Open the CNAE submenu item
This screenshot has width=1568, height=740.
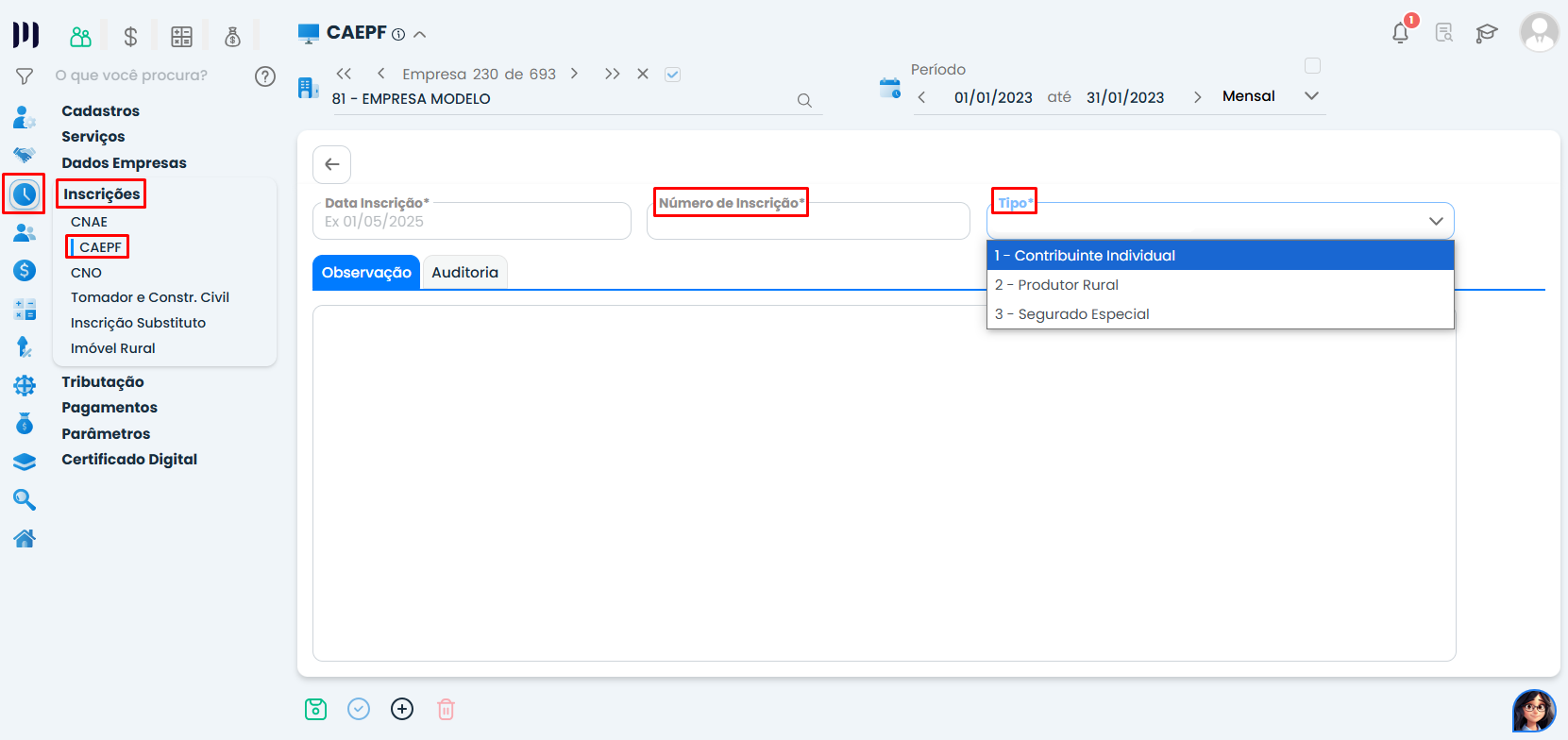(x=90, y=222)
